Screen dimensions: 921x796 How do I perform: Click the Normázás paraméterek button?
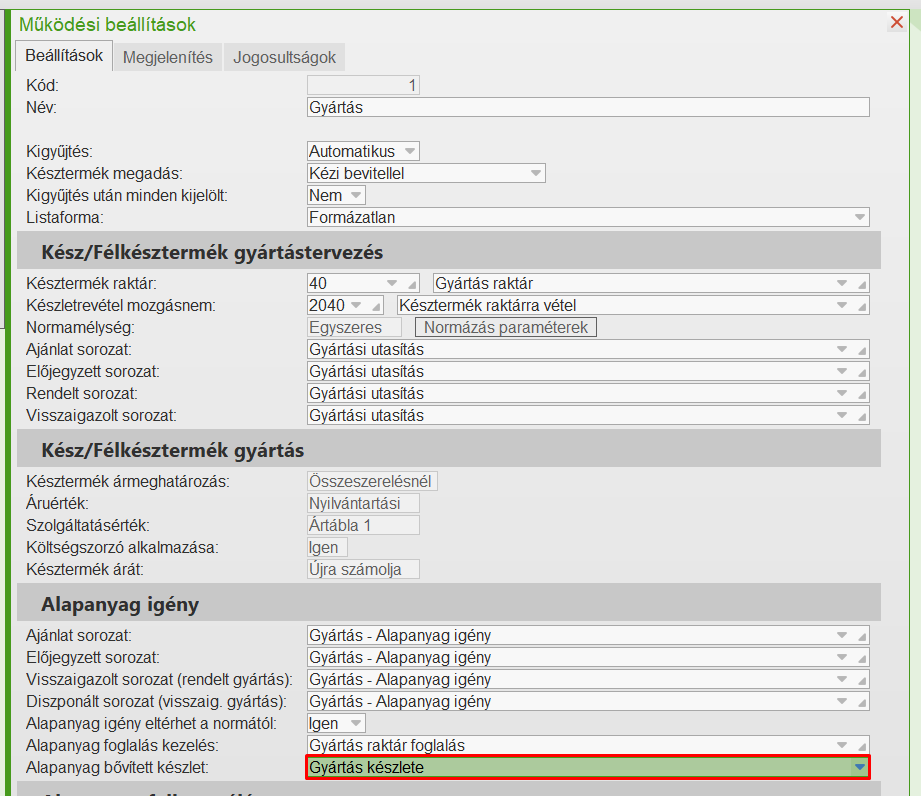(506, 327)
